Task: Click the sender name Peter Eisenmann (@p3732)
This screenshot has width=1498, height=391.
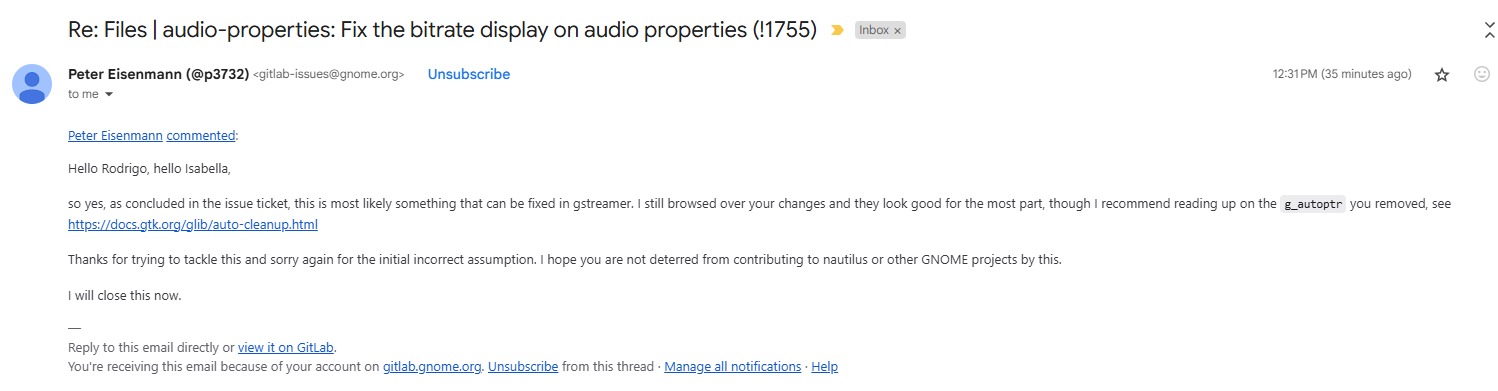Action: pos(158,74)
